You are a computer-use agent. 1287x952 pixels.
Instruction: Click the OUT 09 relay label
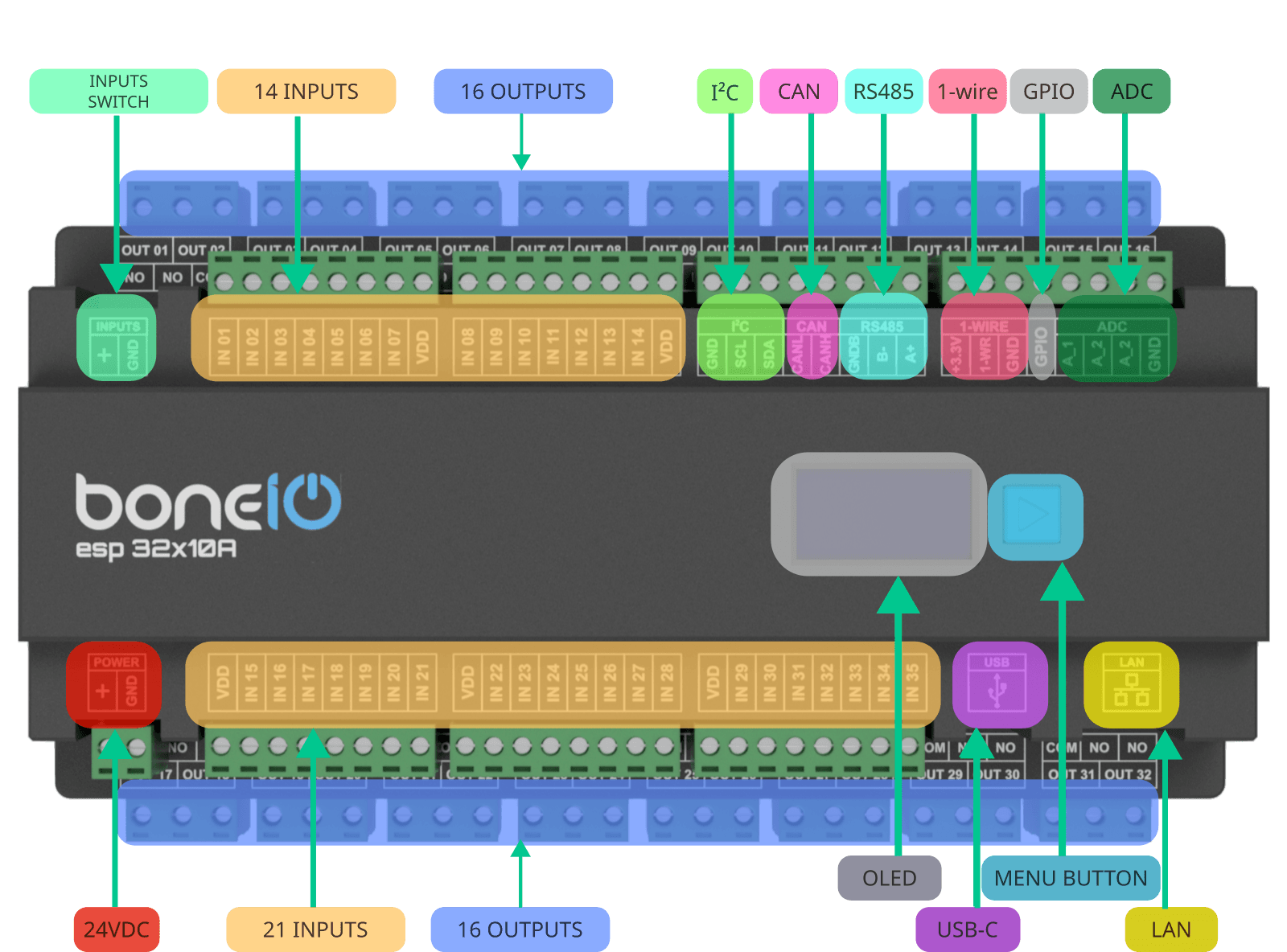click(x=672, y=250)
